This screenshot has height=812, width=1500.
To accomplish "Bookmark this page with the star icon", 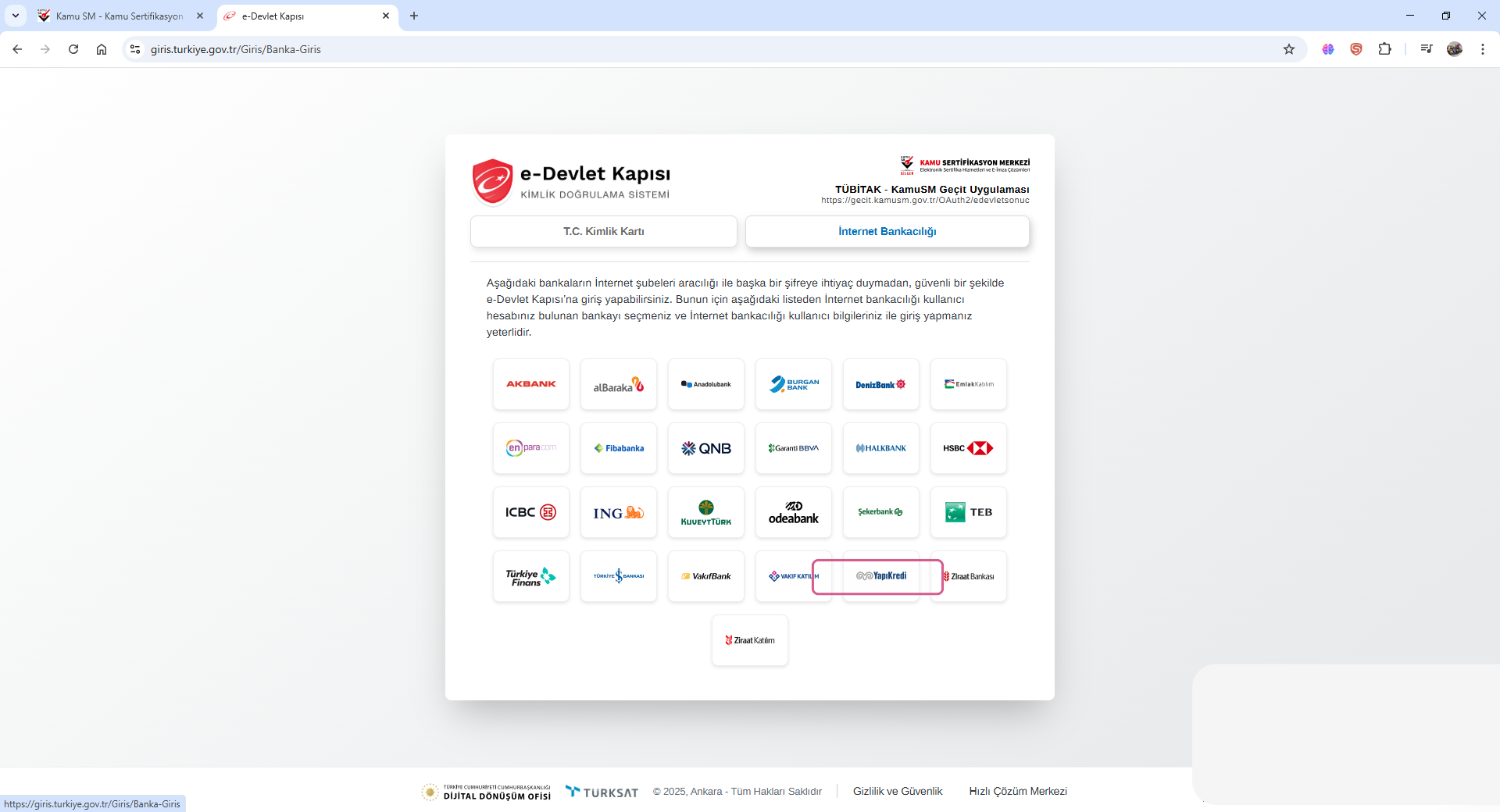I will [x=1289, y=49].
